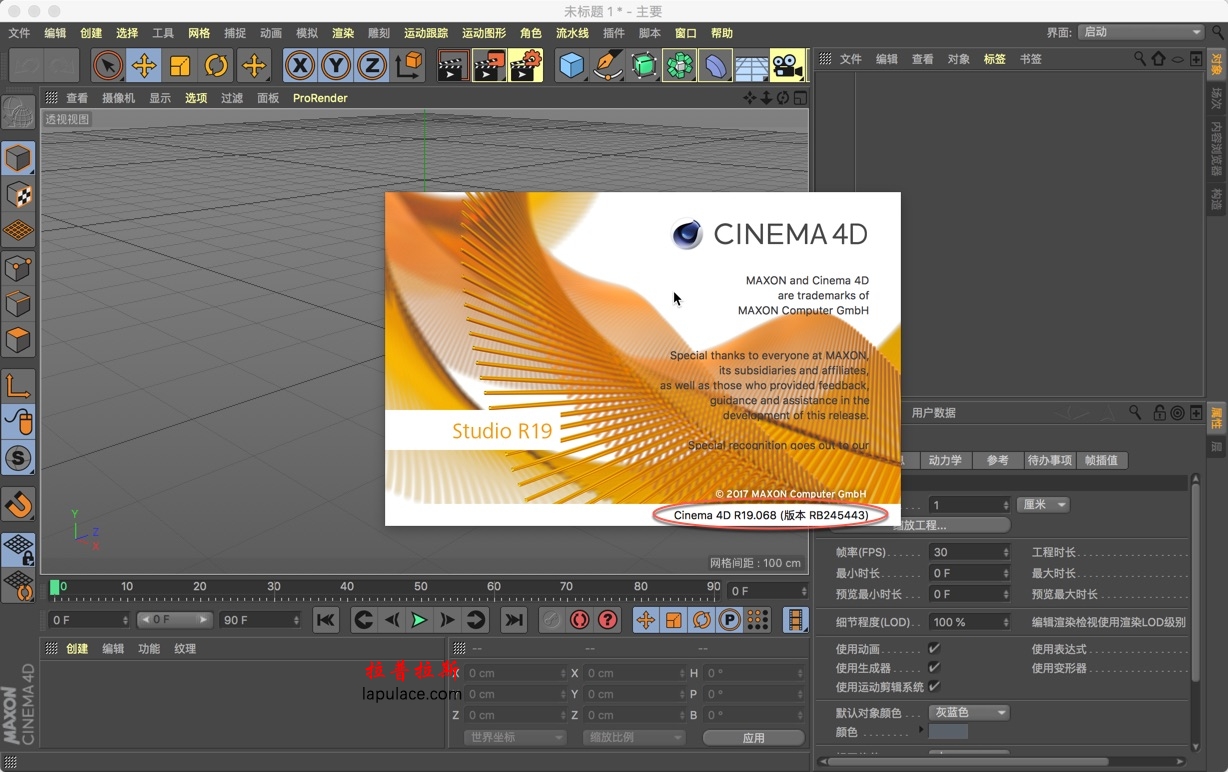Click the 帧率(FPS) value field
1228x772 pixels.
click(970, 552)
